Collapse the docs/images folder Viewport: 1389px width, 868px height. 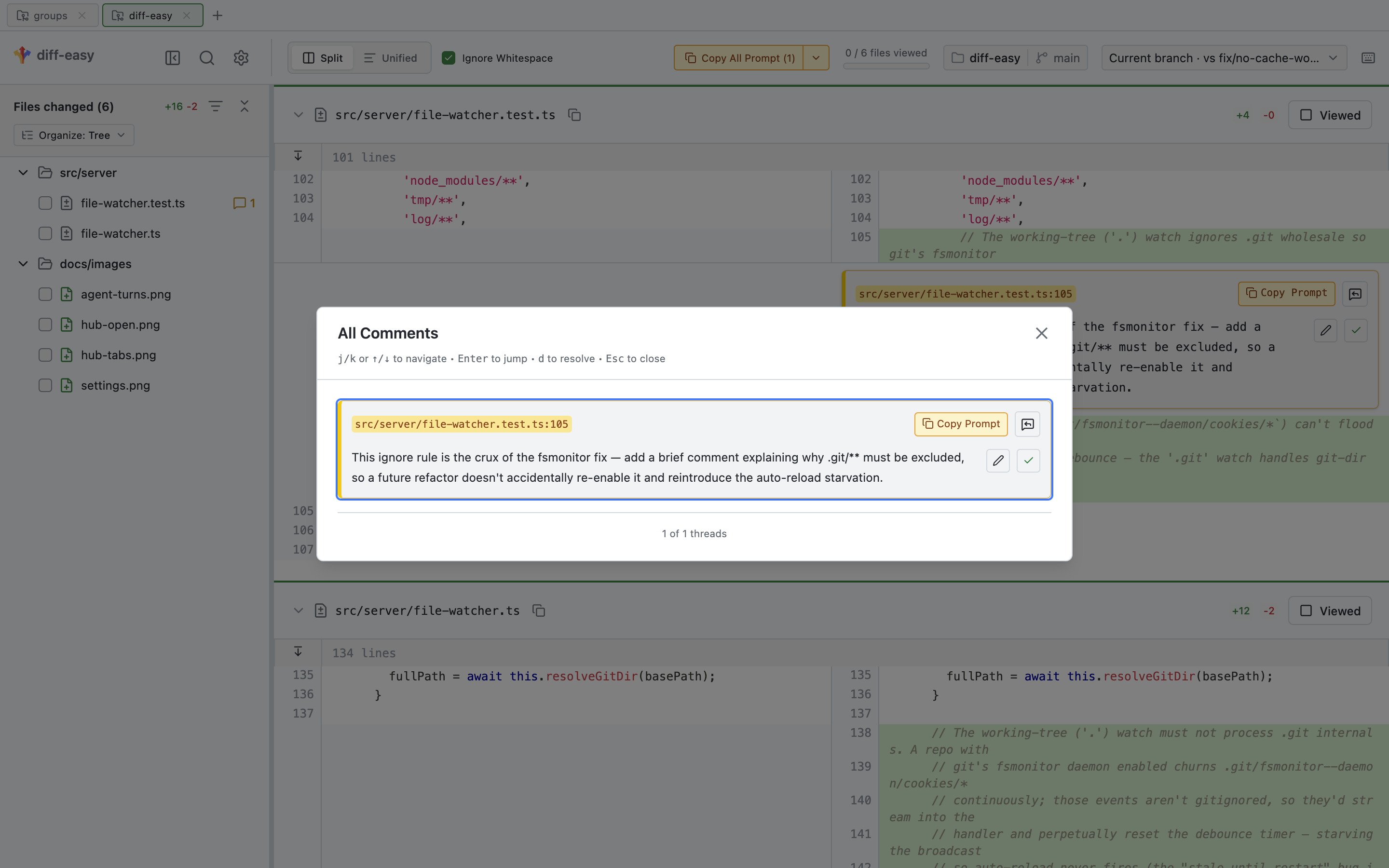[23, 264]
